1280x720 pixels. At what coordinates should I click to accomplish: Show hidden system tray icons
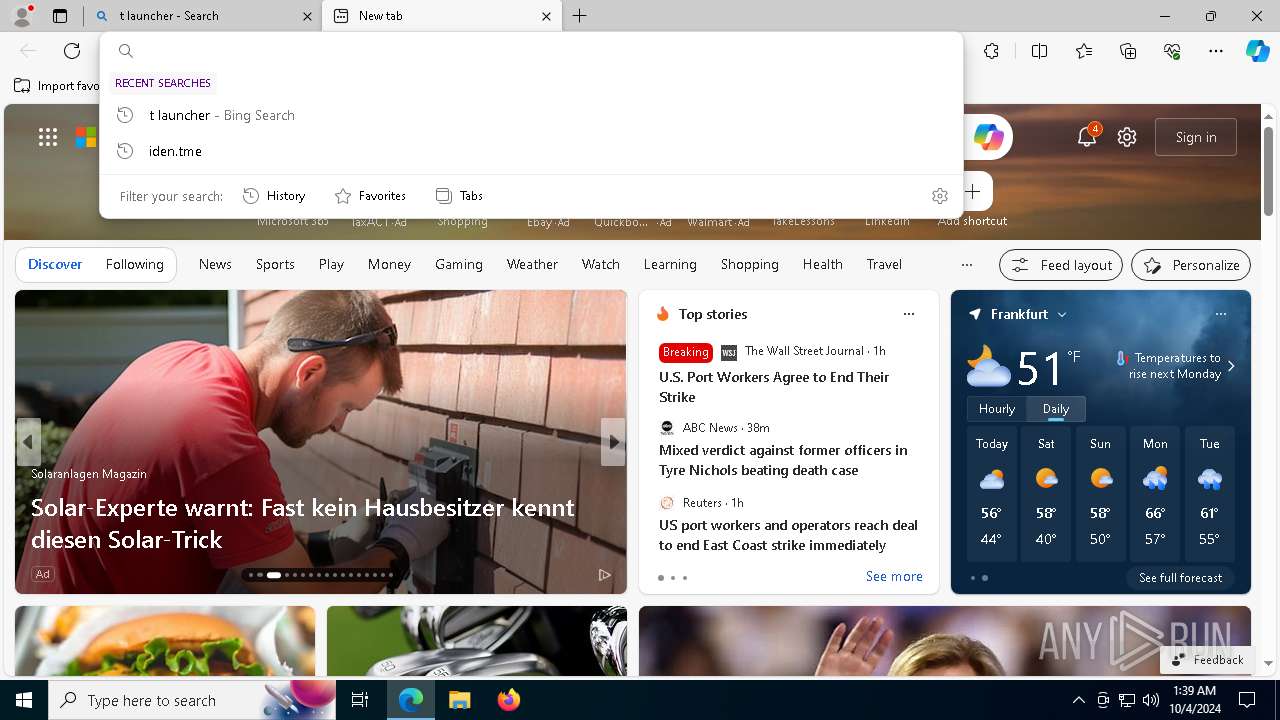tap(1078, 700)
